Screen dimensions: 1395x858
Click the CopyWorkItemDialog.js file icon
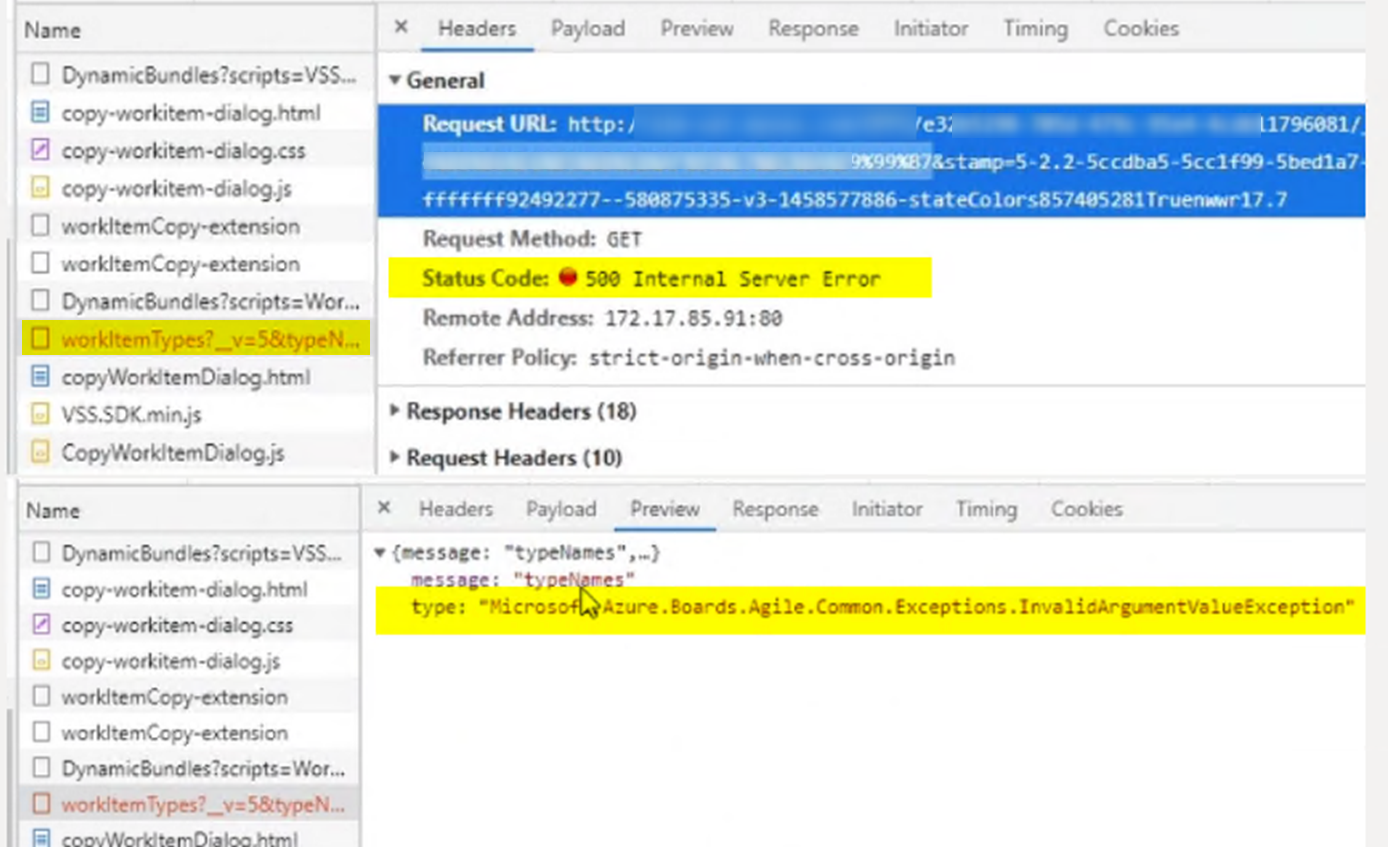[41, 452]
